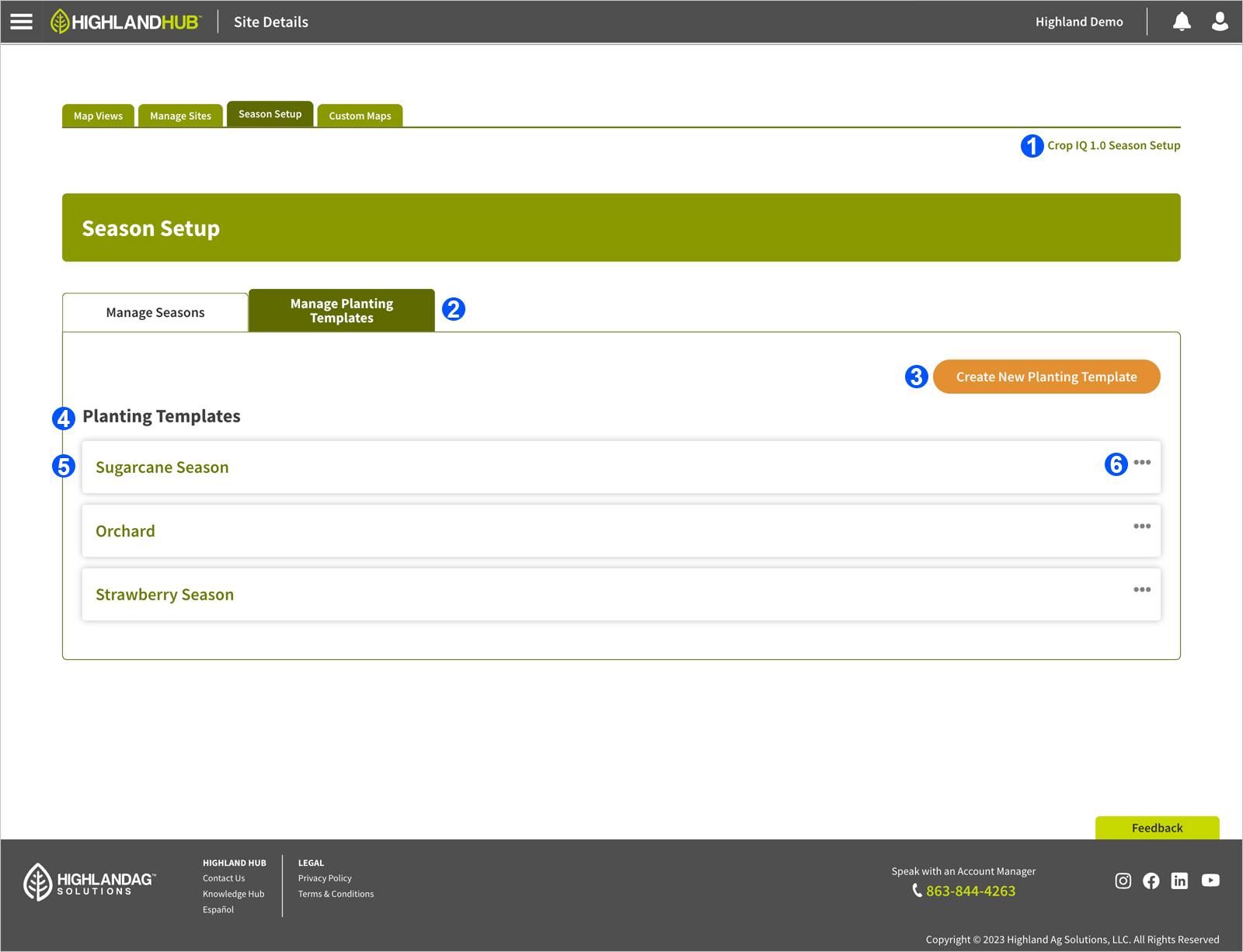1243x952 pixels.
Task: Click the Highland Hub logo
Action: 124,21
